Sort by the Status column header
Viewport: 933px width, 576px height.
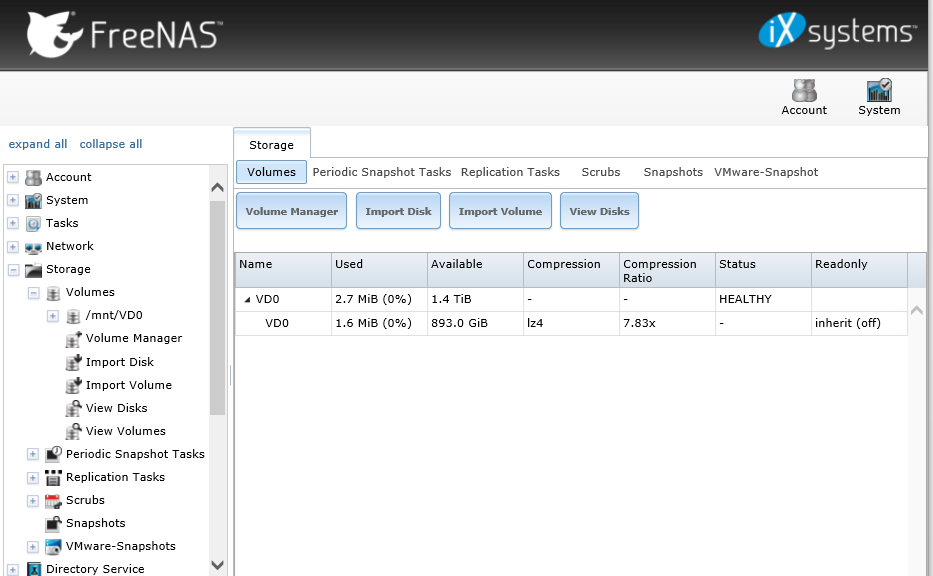click(x=763, y=271)
